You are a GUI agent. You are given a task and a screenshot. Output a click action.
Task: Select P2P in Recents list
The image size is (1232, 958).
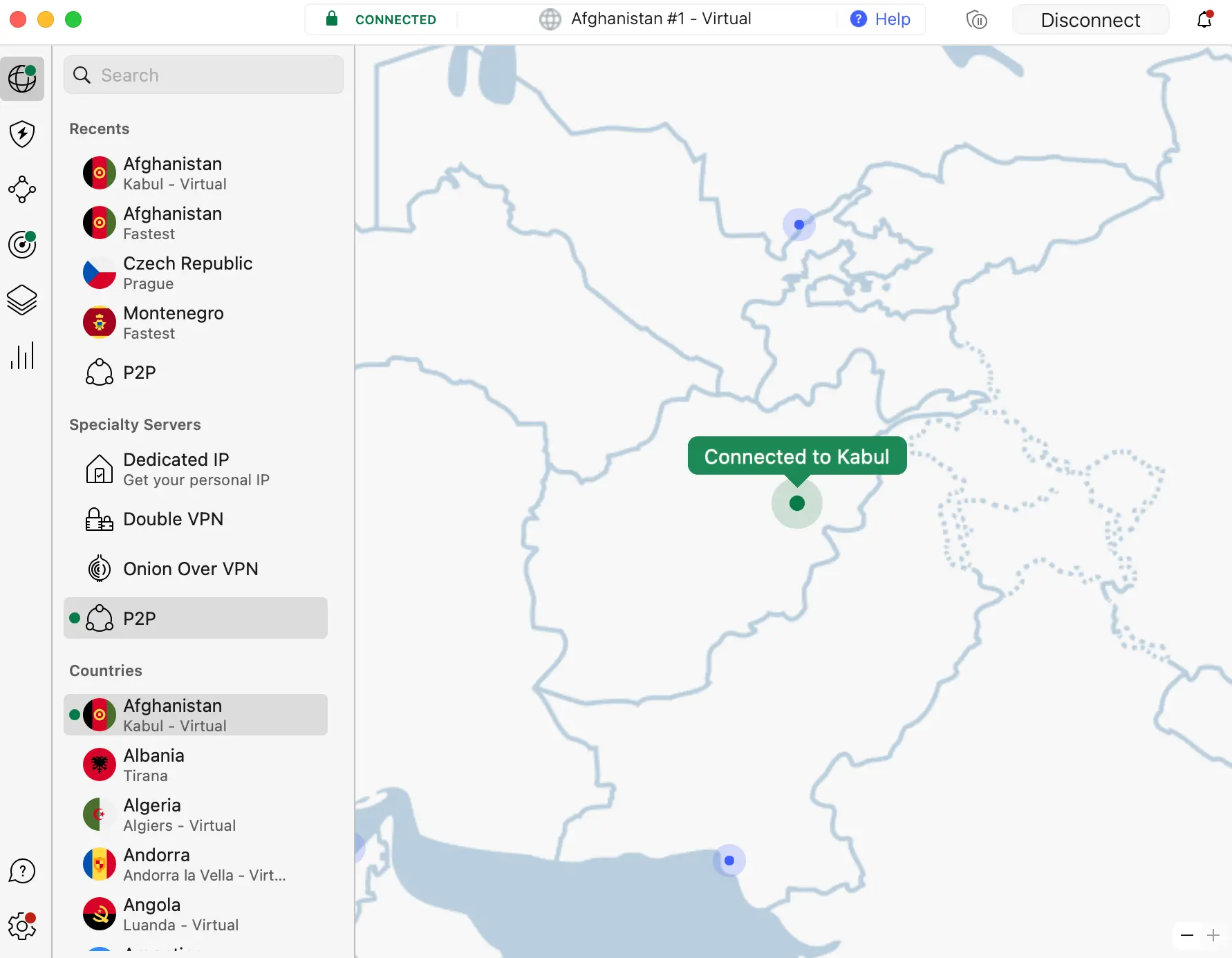click(x=196, y=373)
